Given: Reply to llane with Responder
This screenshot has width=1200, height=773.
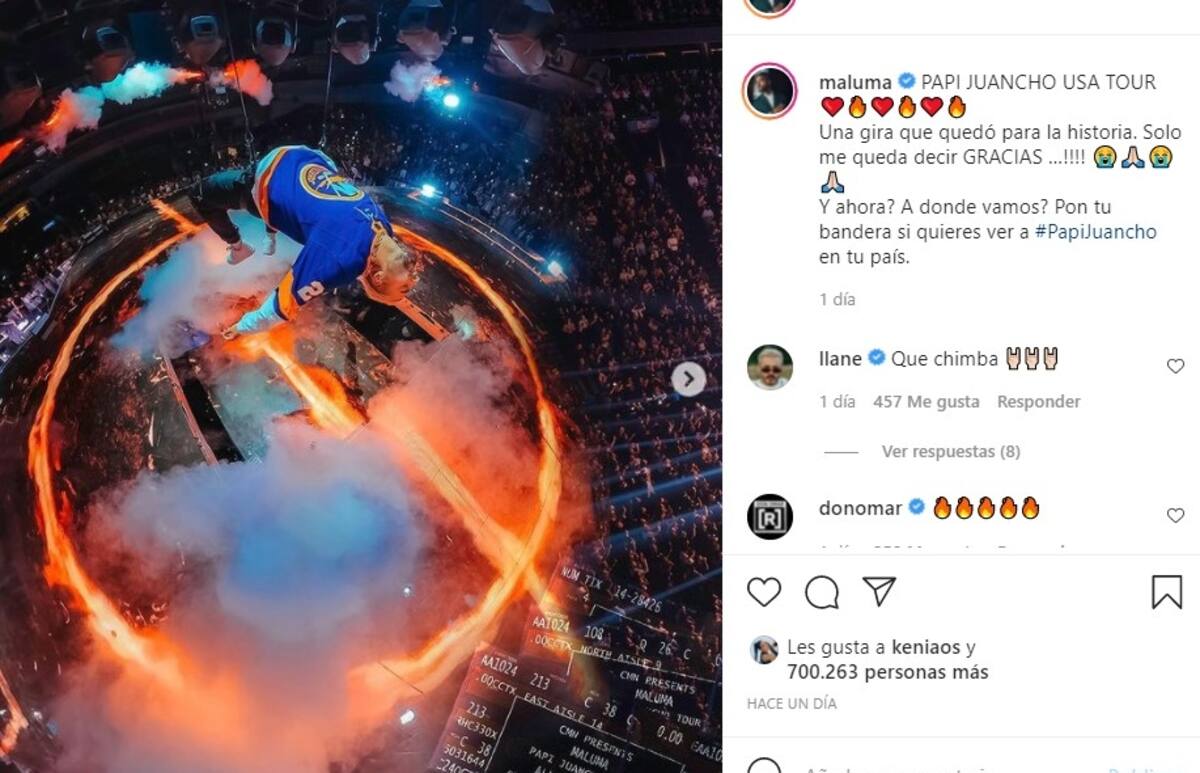Looking at the screenshot, I should pyautogui.click(x=1038, y=401).
